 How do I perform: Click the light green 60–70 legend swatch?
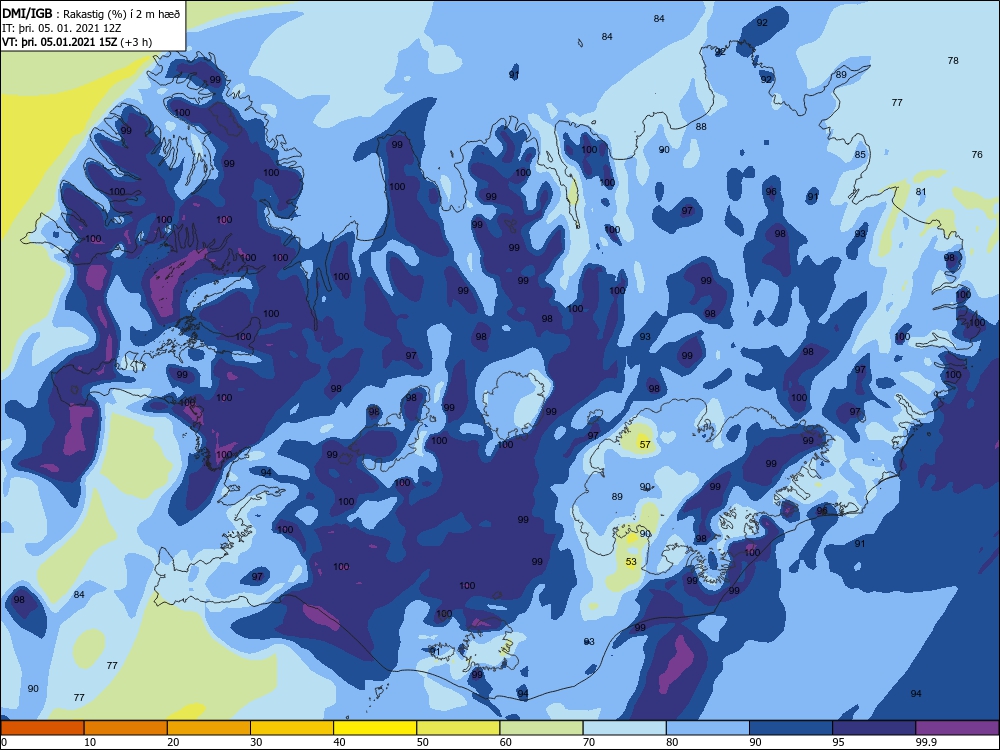tap(541, 728)
